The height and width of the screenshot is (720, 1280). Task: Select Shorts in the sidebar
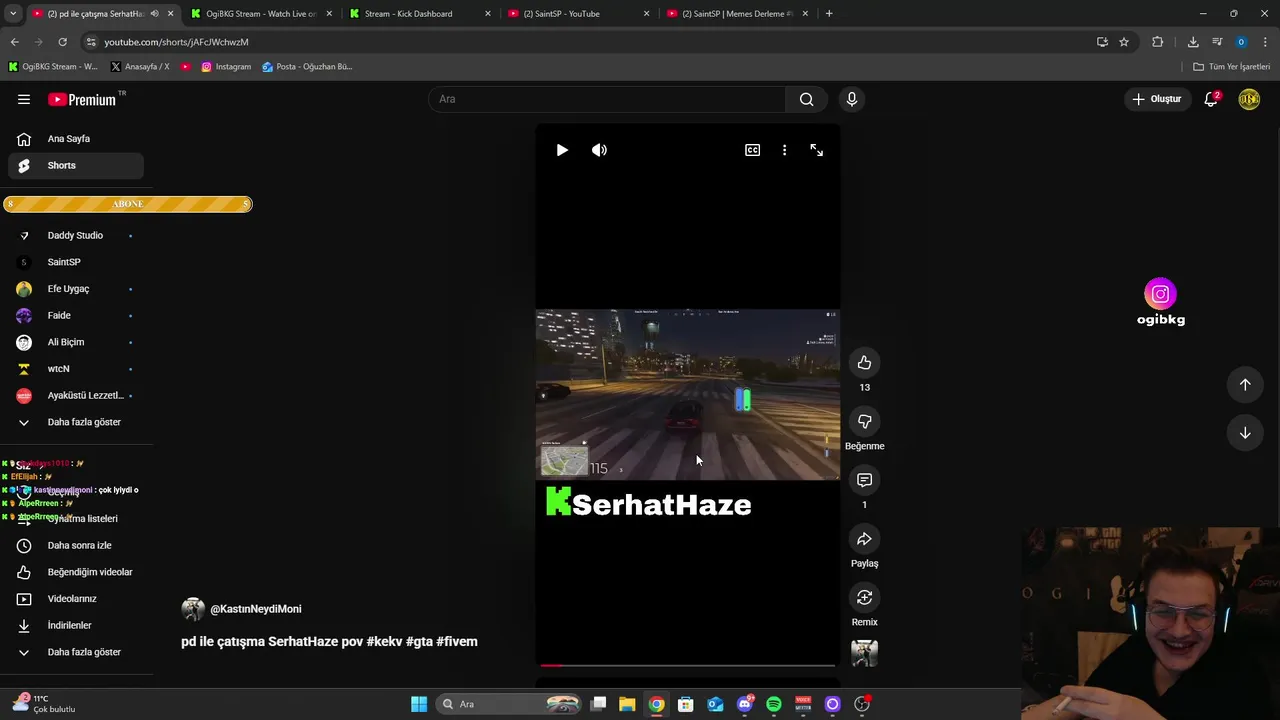76,165
